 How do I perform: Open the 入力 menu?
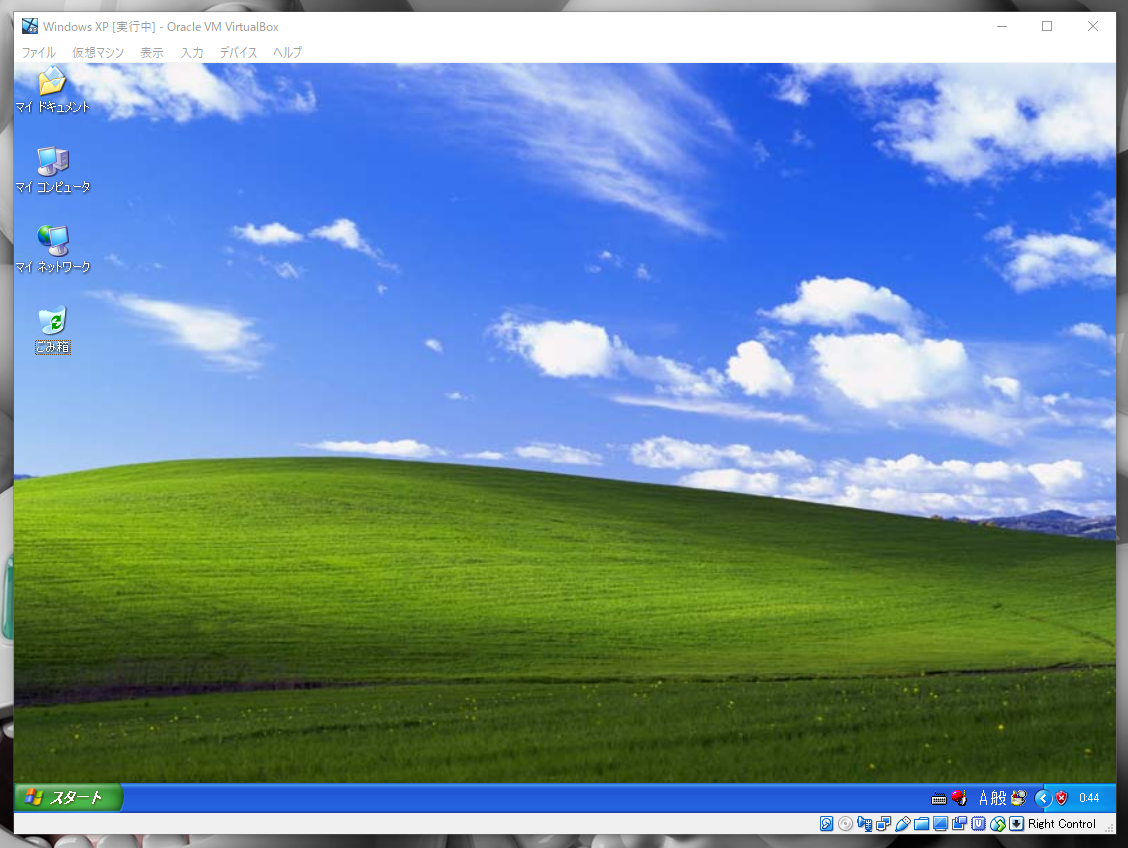pyautogui.click(x=191, y=53)
